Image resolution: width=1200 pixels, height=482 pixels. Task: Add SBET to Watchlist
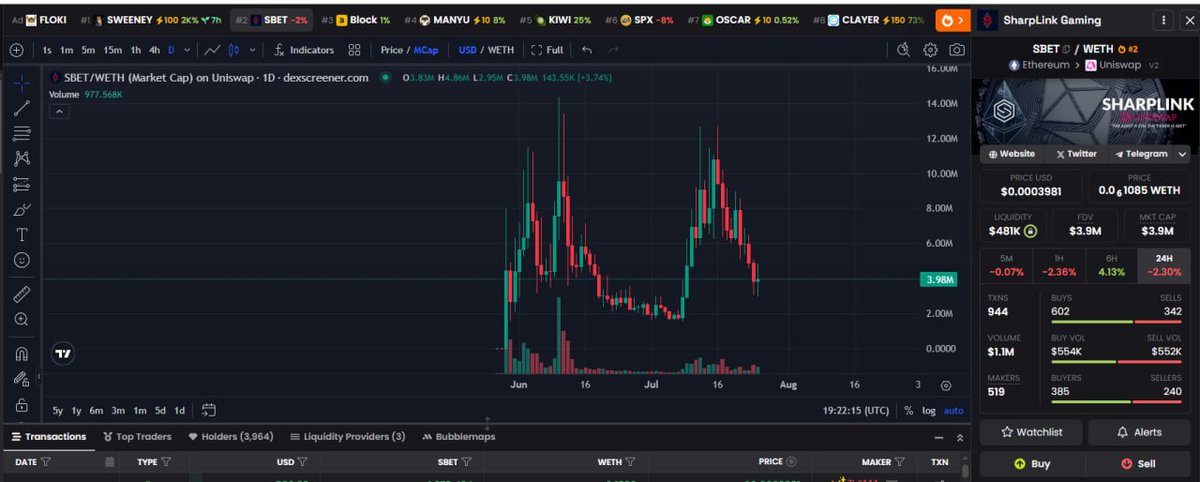click(1030, 432)
